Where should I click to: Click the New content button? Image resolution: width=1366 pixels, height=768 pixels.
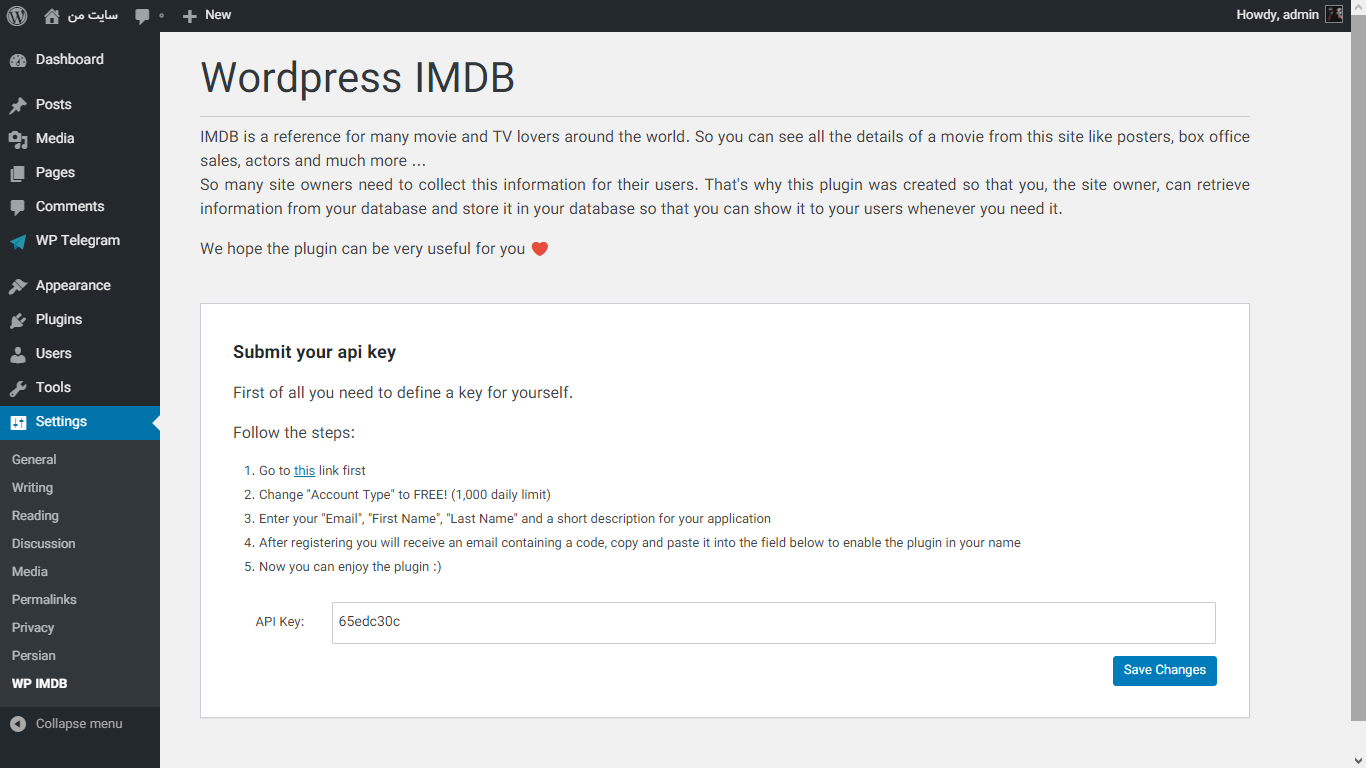click(x=207, y=15)
